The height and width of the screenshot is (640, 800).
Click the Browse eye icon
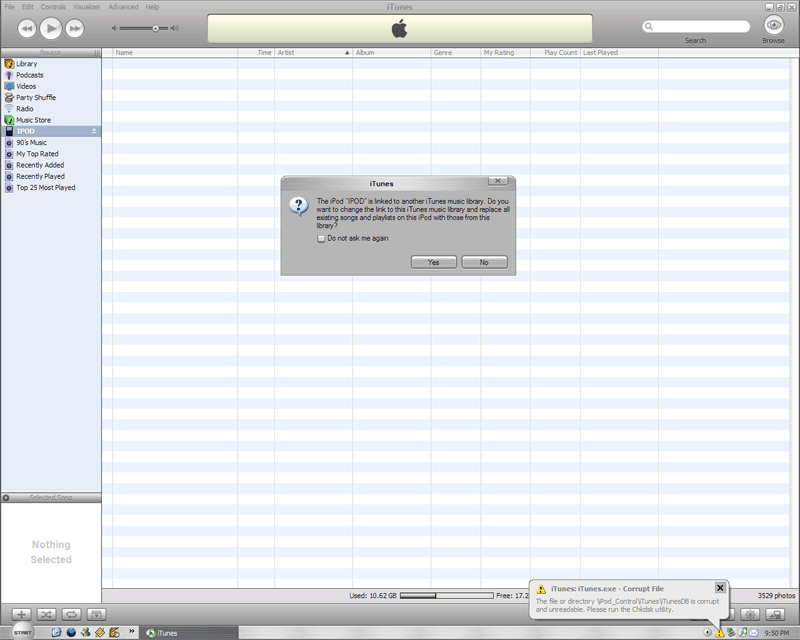773,26
